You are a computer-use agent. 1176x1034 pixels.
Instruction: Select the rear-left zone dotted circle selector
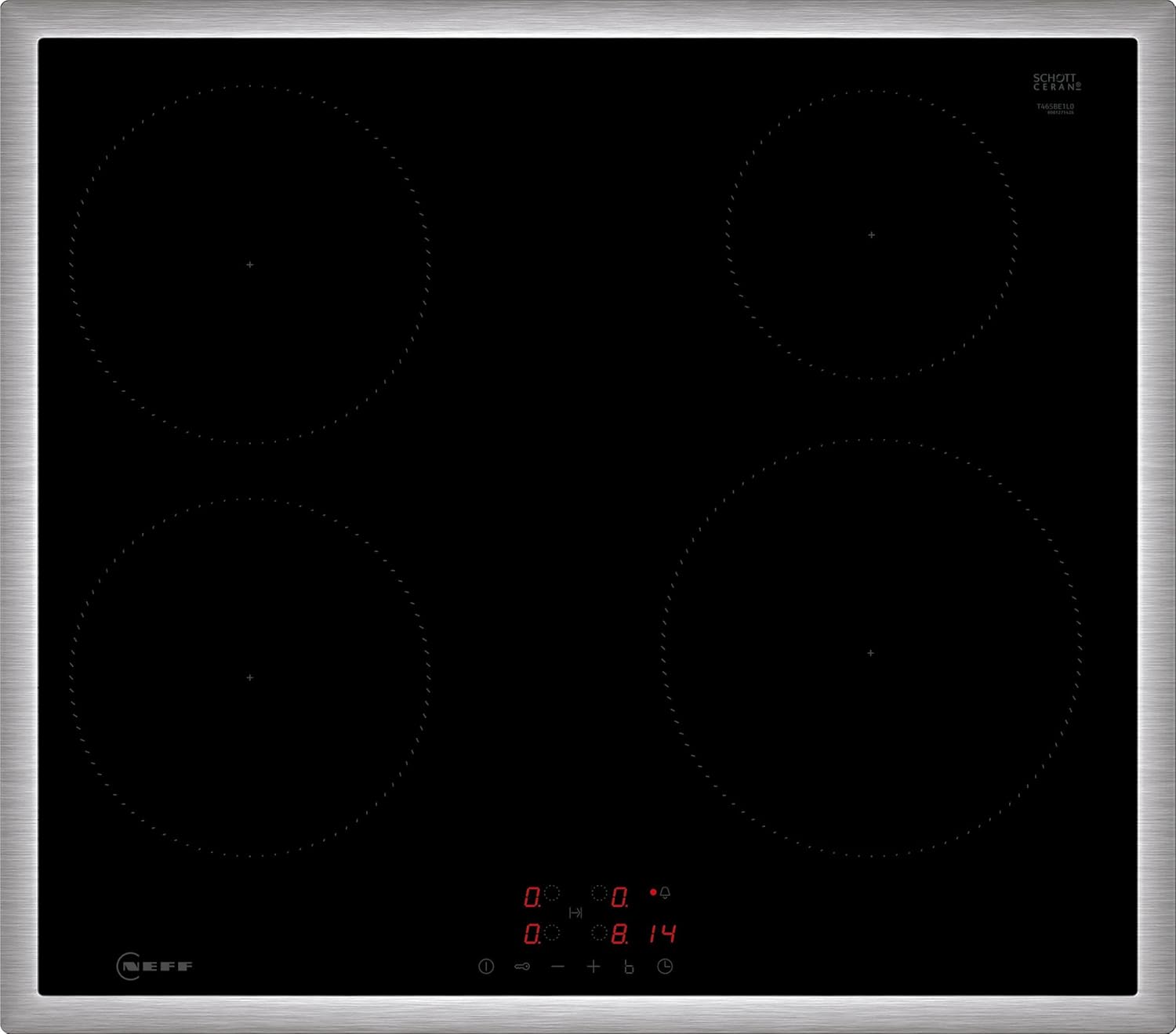[552, 892]
